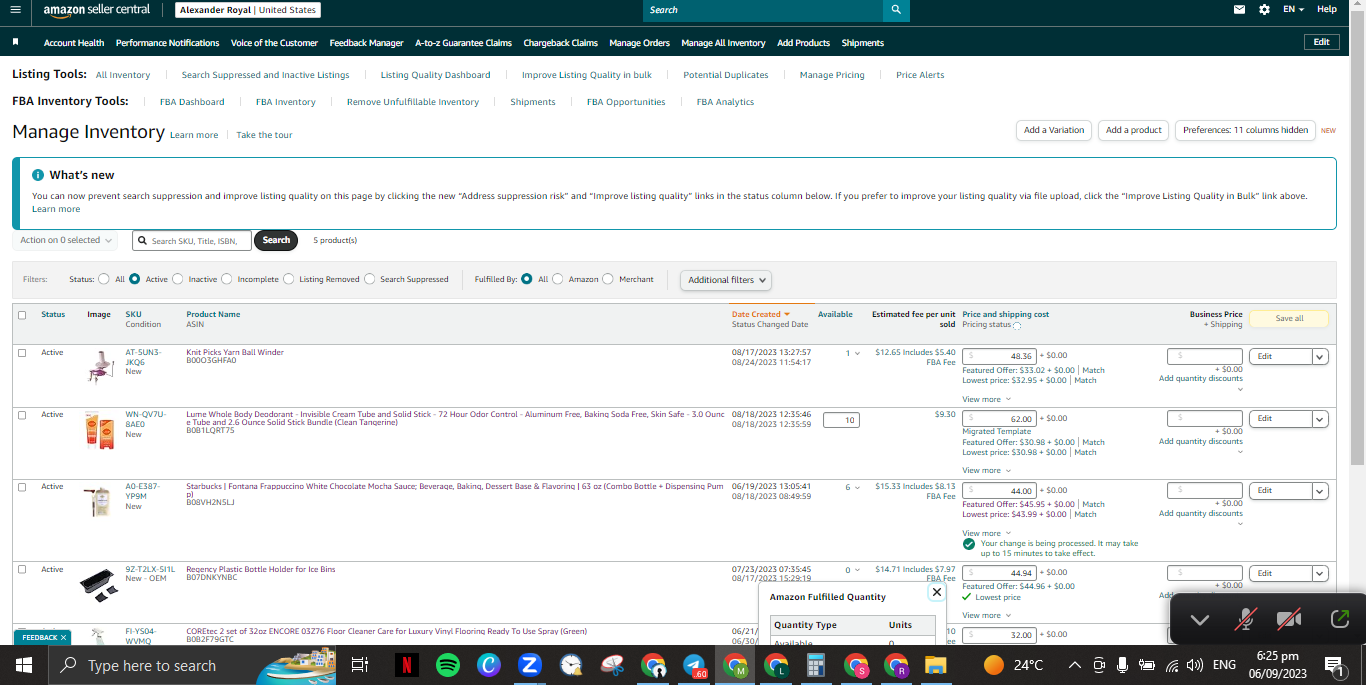Image resolution: width=1366 pixels, height=685 pixels.
Task: Click the bookmark flag icon in navbar
Action: tap(16, 42)
